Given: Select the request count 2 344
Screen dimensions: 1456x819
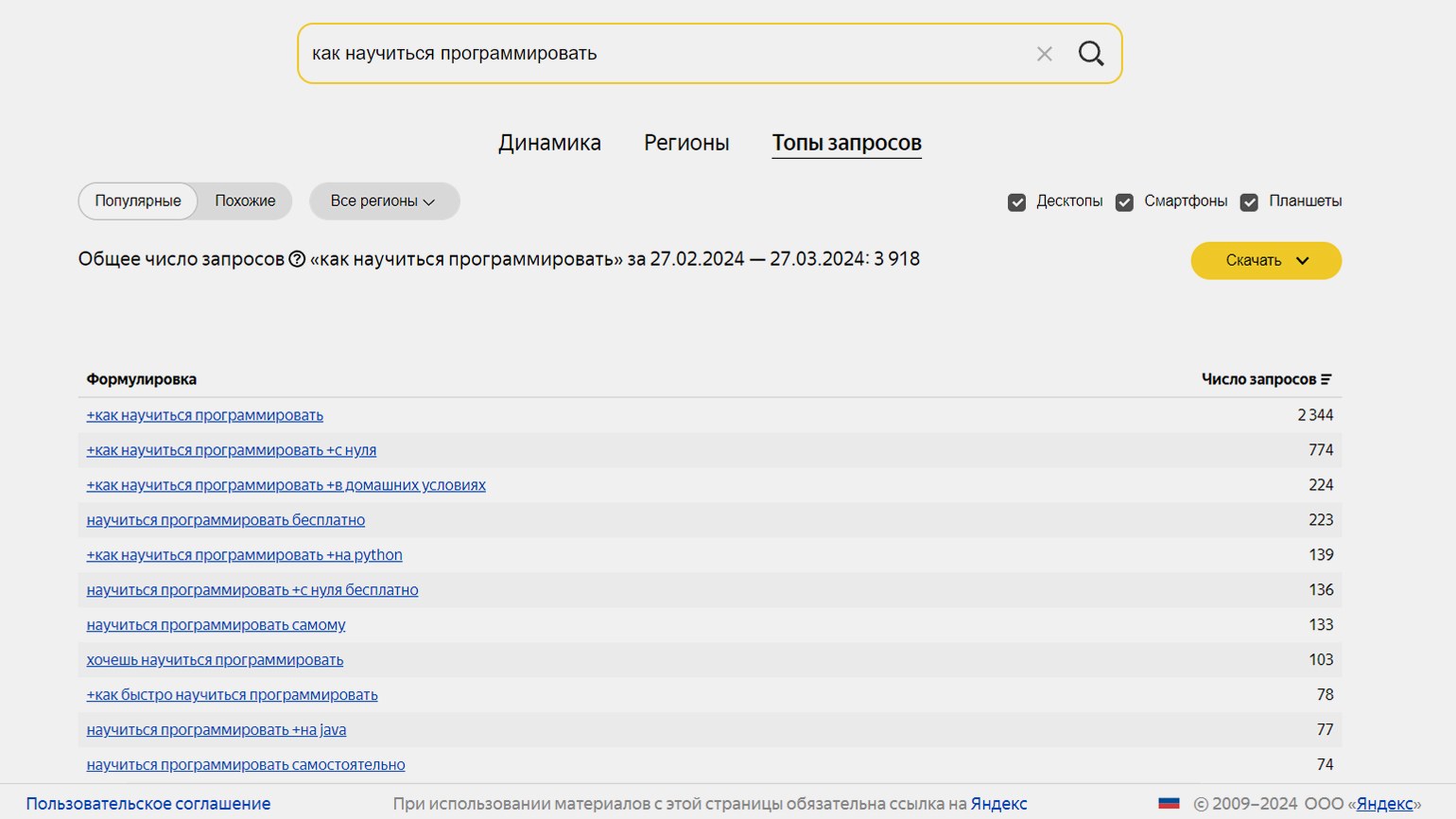Looking at the screenshot, I should pos(1315,415).
